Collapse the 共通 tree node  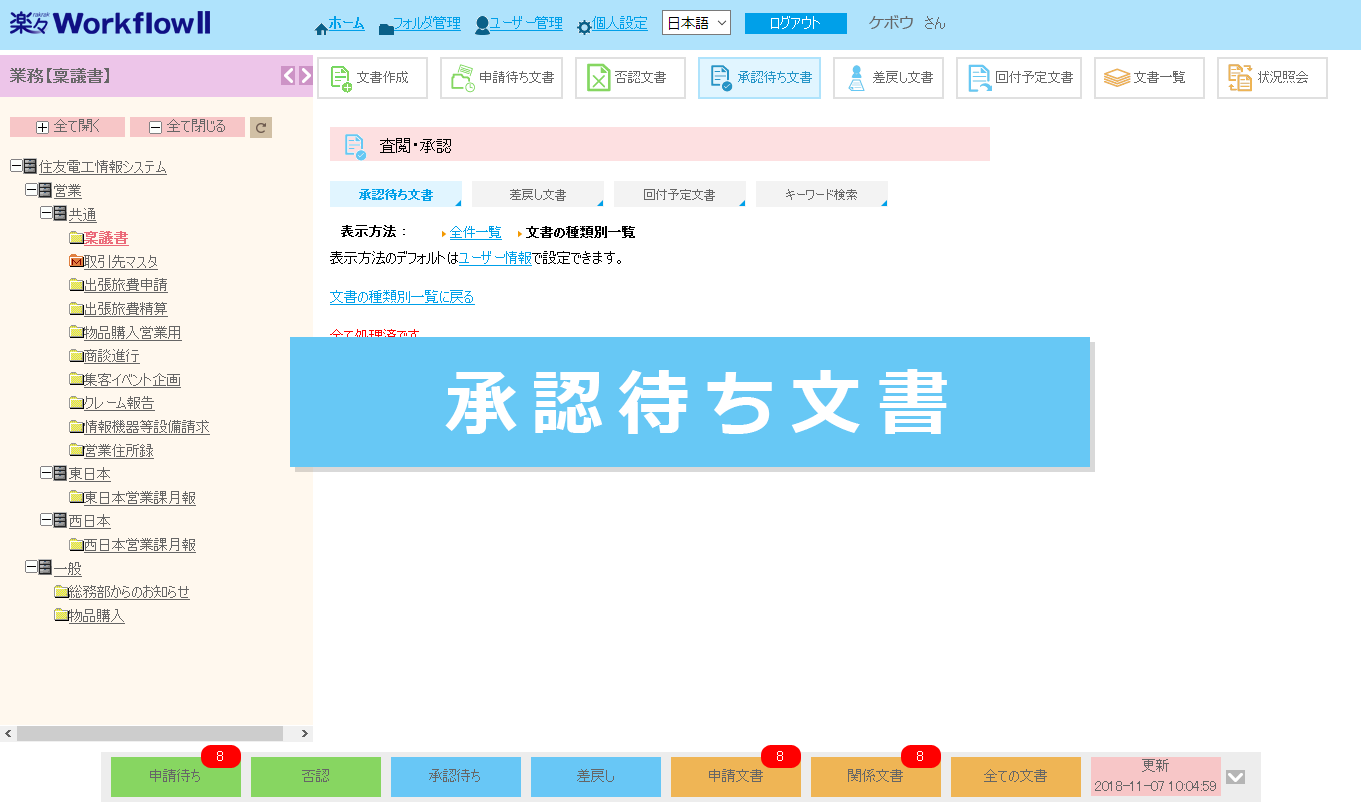(x=46, y=214)
